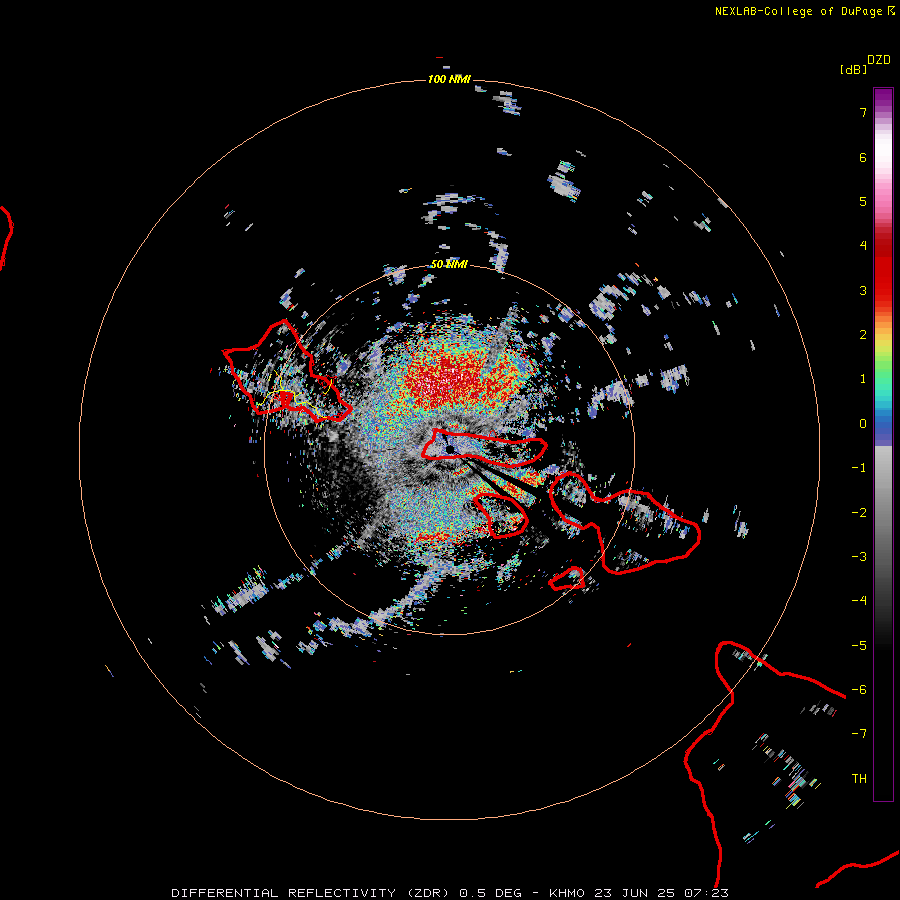Select the 100 NMI range ring label

pyautogui.click(x=449, y=79)
